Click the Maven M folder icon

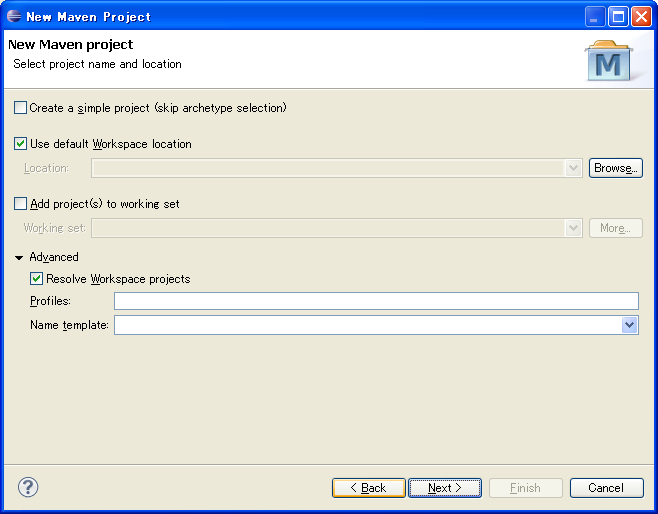[608, 61]
